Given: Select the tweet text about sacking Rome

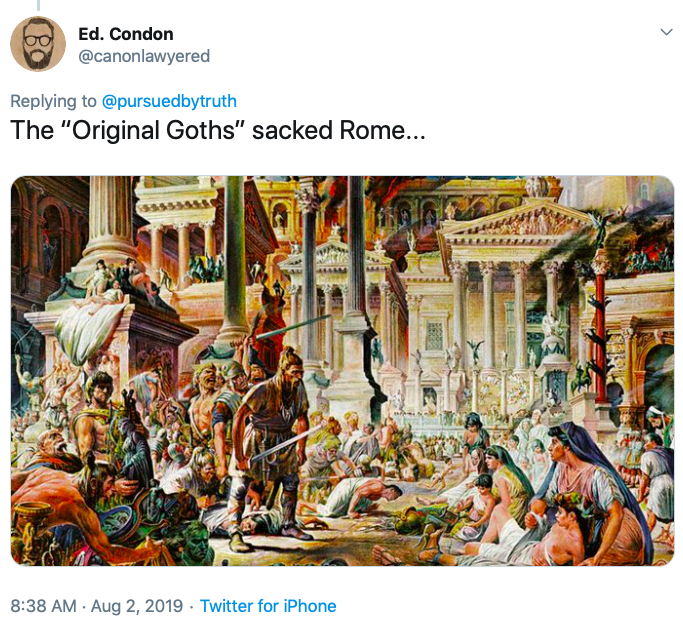Looking at the screenshot, I should point(218,131).
